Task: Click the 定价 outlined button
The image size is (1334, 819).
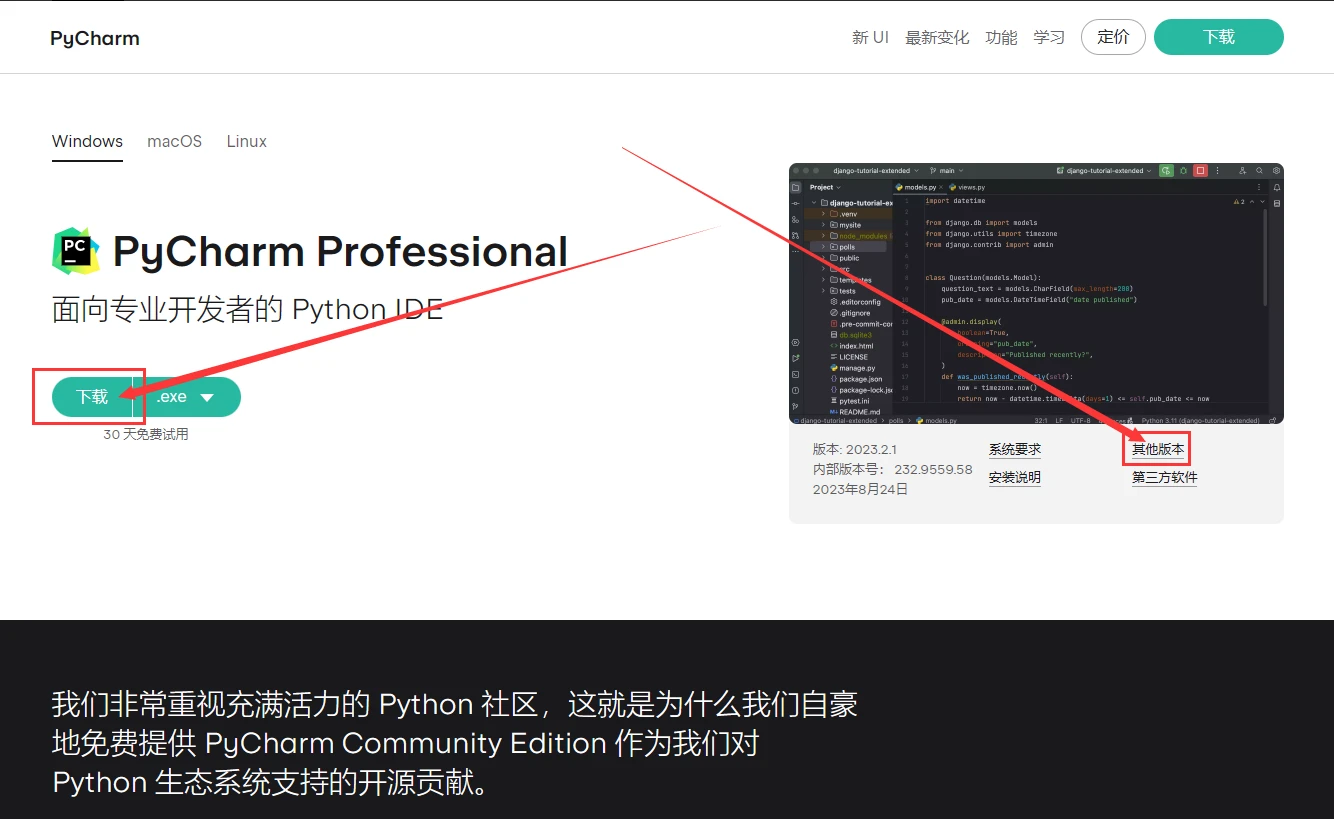Action: tap(1113, 37)
